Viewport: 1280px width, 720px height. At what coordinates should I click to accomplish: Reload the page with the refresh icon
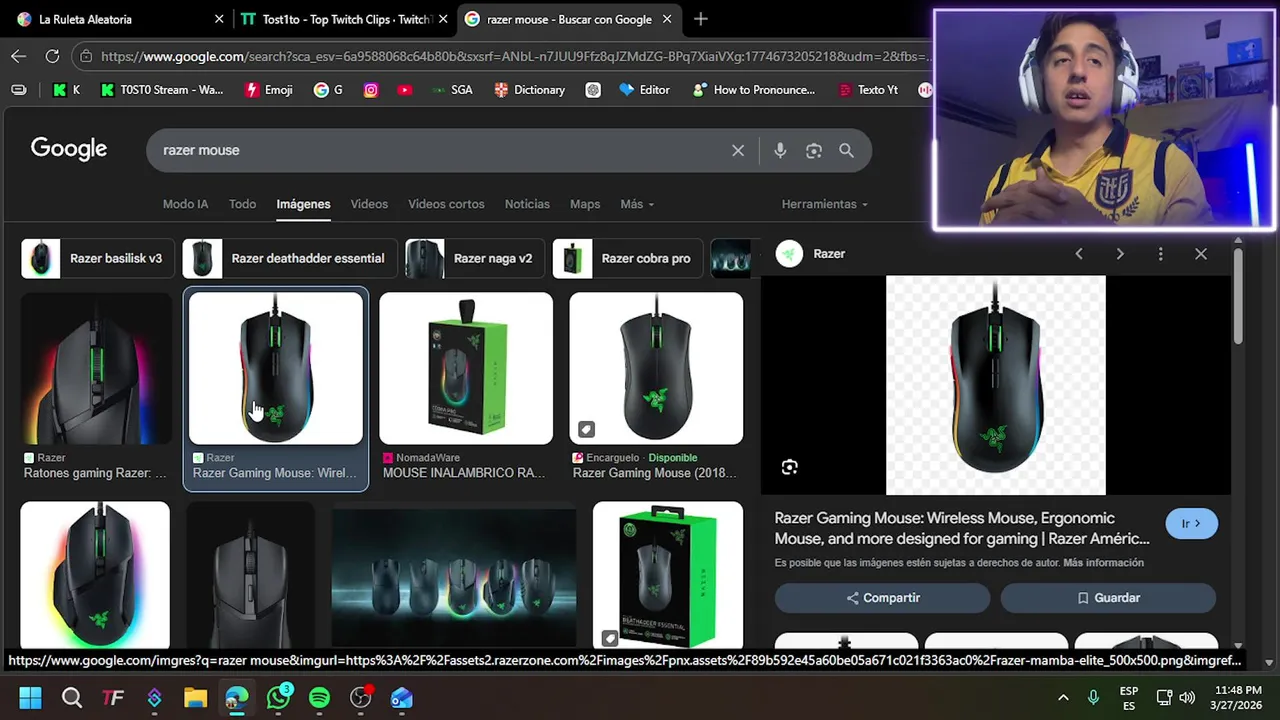(x=52, y=56)
